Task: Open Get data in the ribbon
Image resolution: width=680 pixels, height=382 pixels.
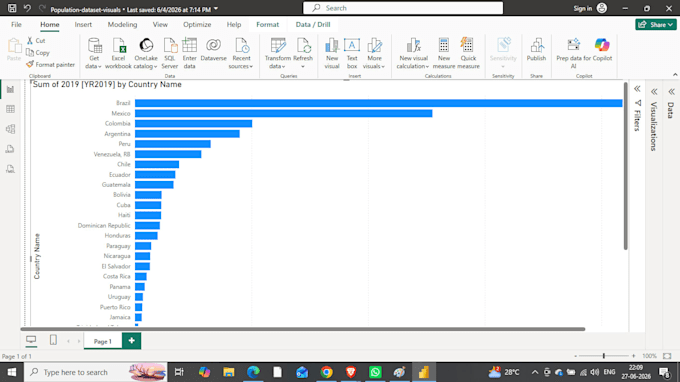Action: (94, 53)
